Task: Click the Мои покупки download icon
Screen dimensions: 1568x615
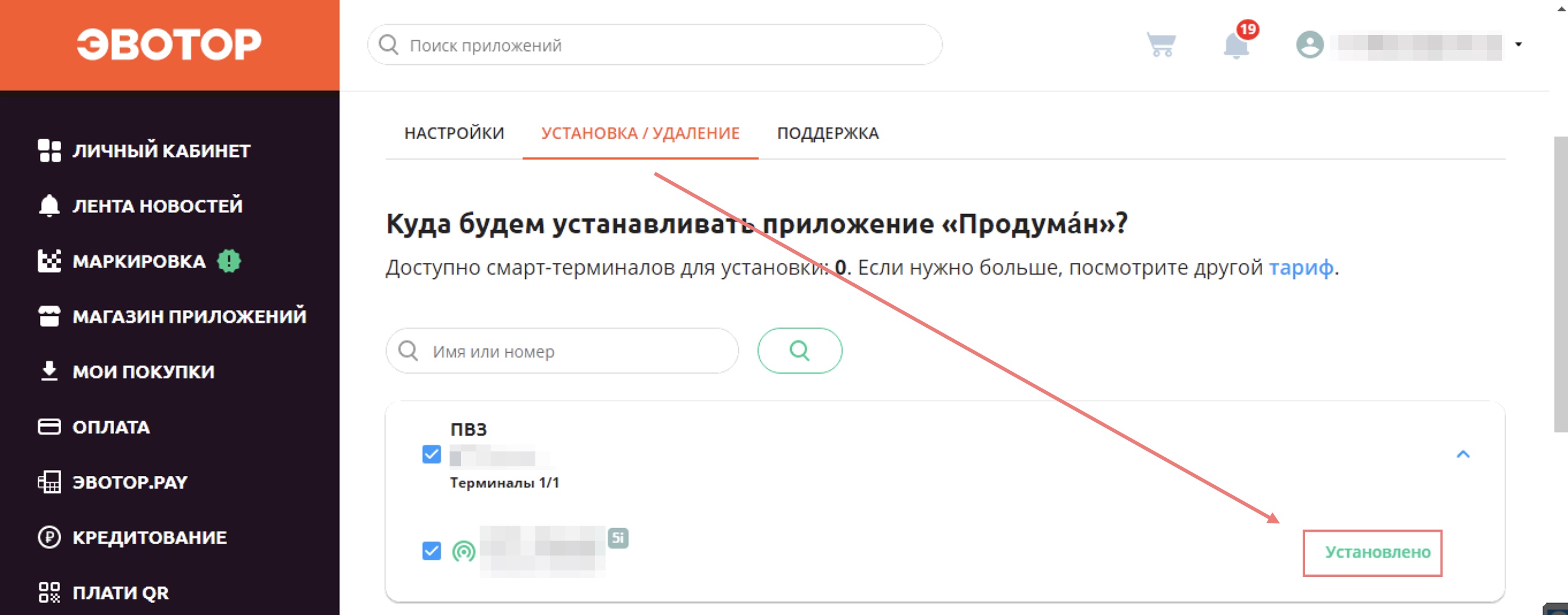Action: click(49, 371)
